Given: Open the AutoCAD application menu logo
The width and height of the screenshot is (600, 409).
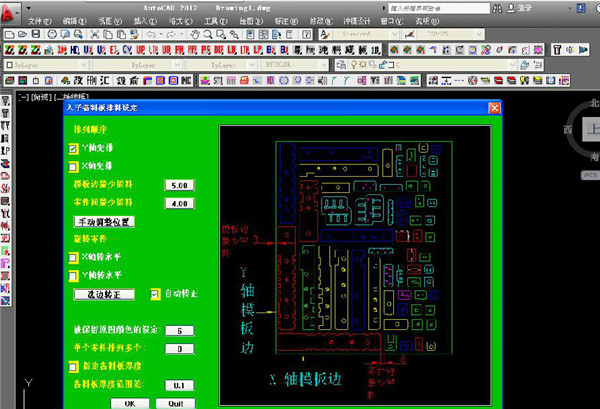Looking at the screenshot, I should pos(8,13).
